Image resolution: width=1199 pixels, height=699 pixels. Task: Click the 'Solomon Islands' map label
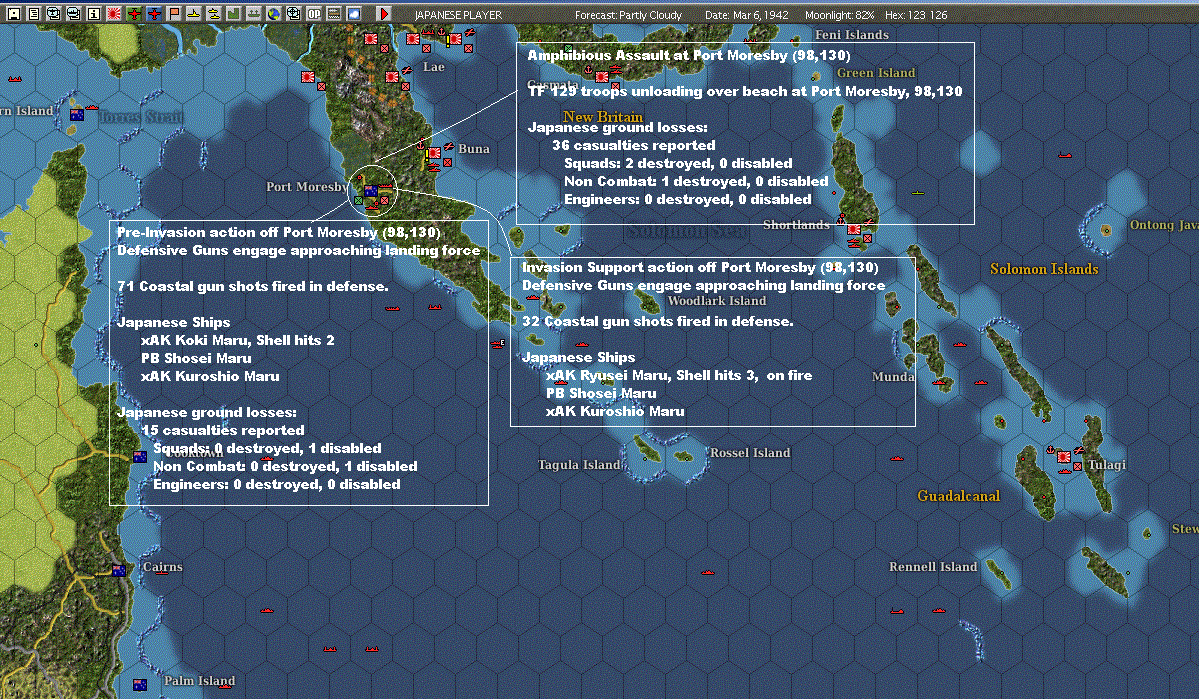pos(1044,268)
